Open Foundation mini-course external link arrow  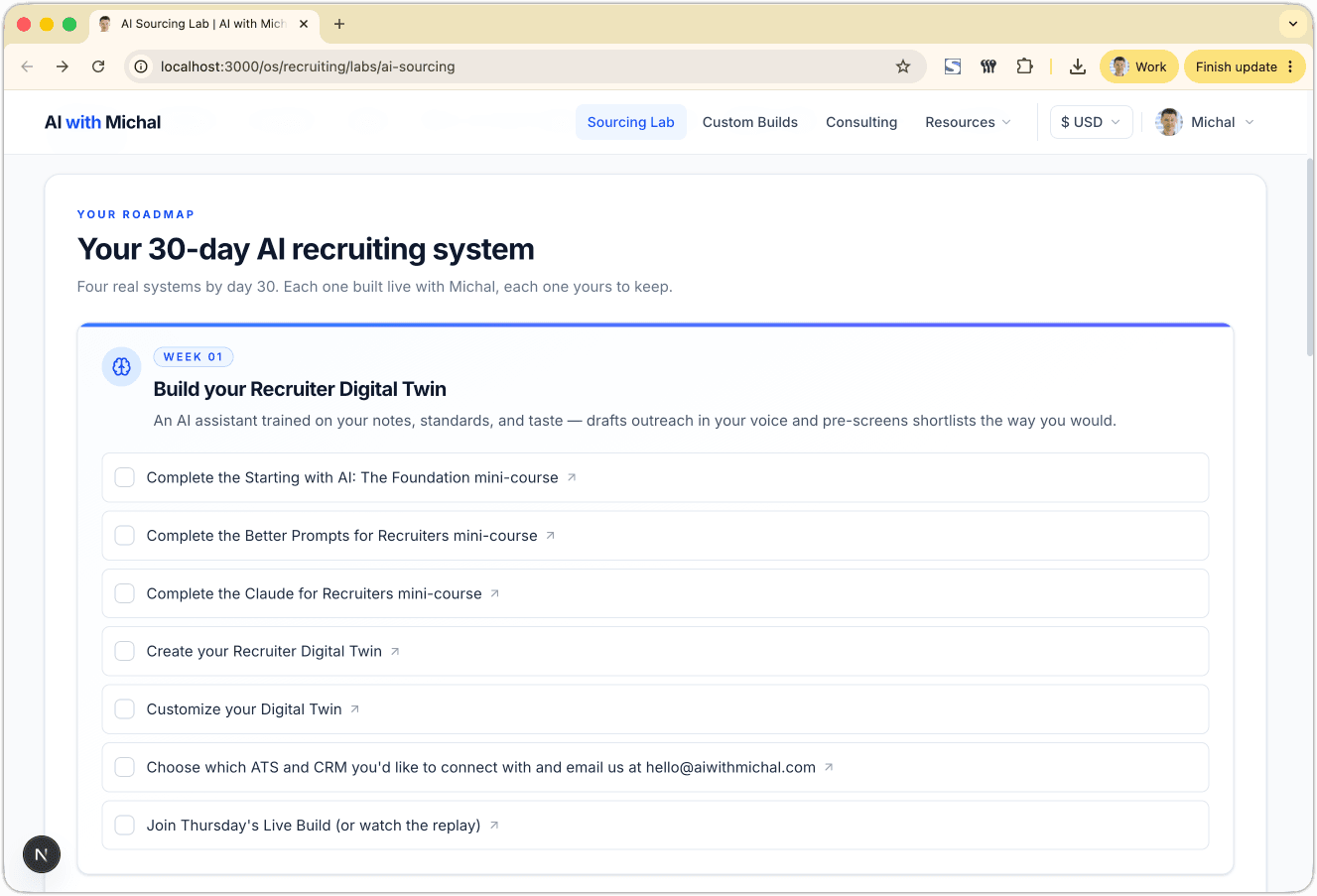coord(572,477)
